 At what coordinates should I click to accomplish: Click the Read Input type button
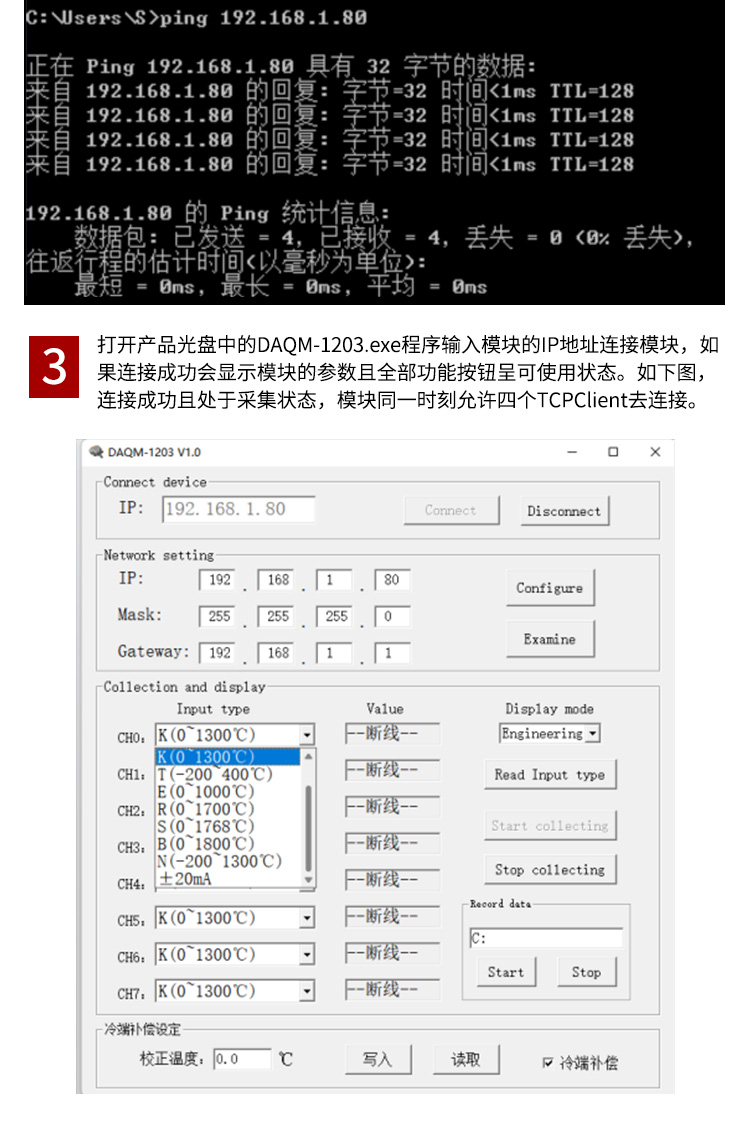550,774
